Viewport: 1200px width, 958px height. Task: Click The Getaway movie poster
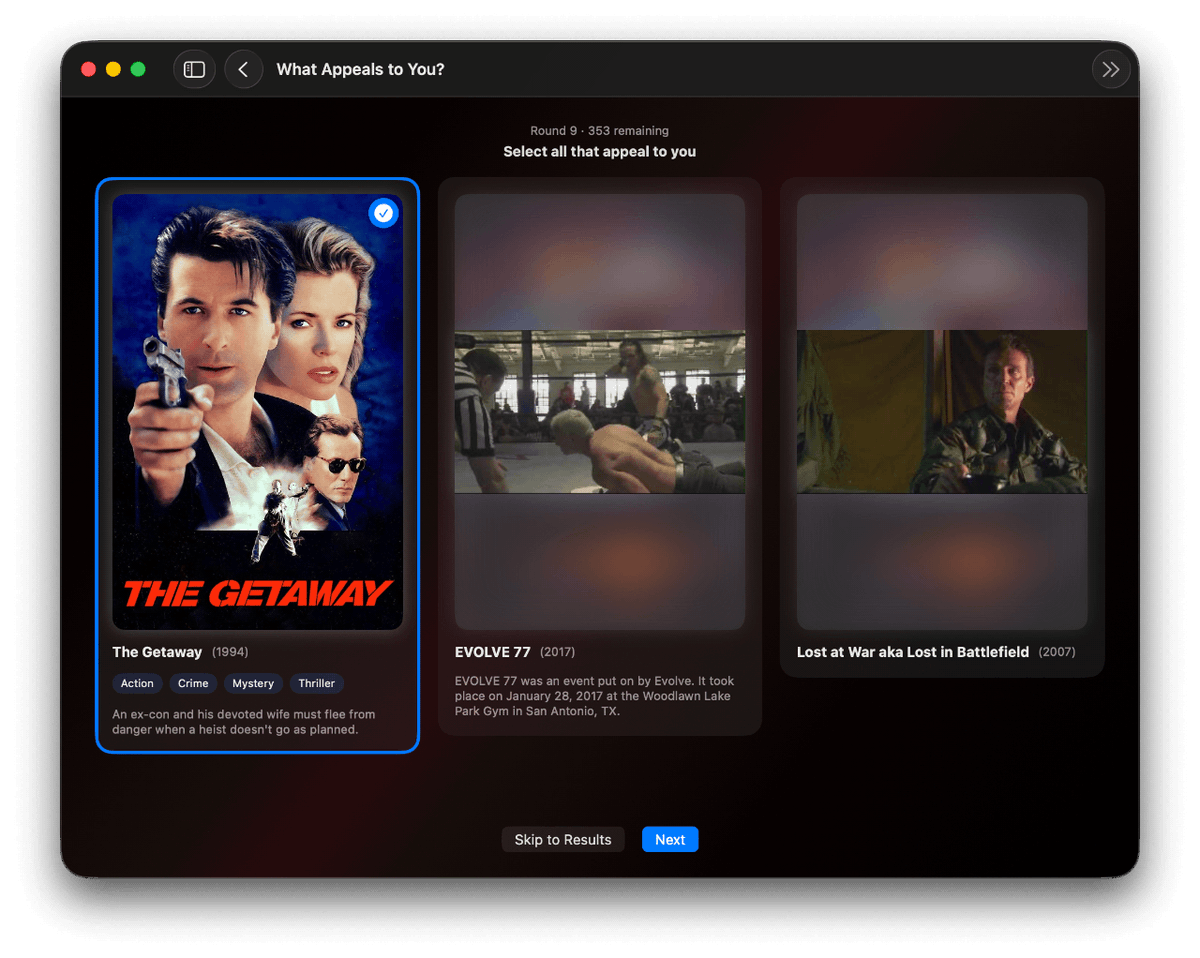(x=257, y=412)
